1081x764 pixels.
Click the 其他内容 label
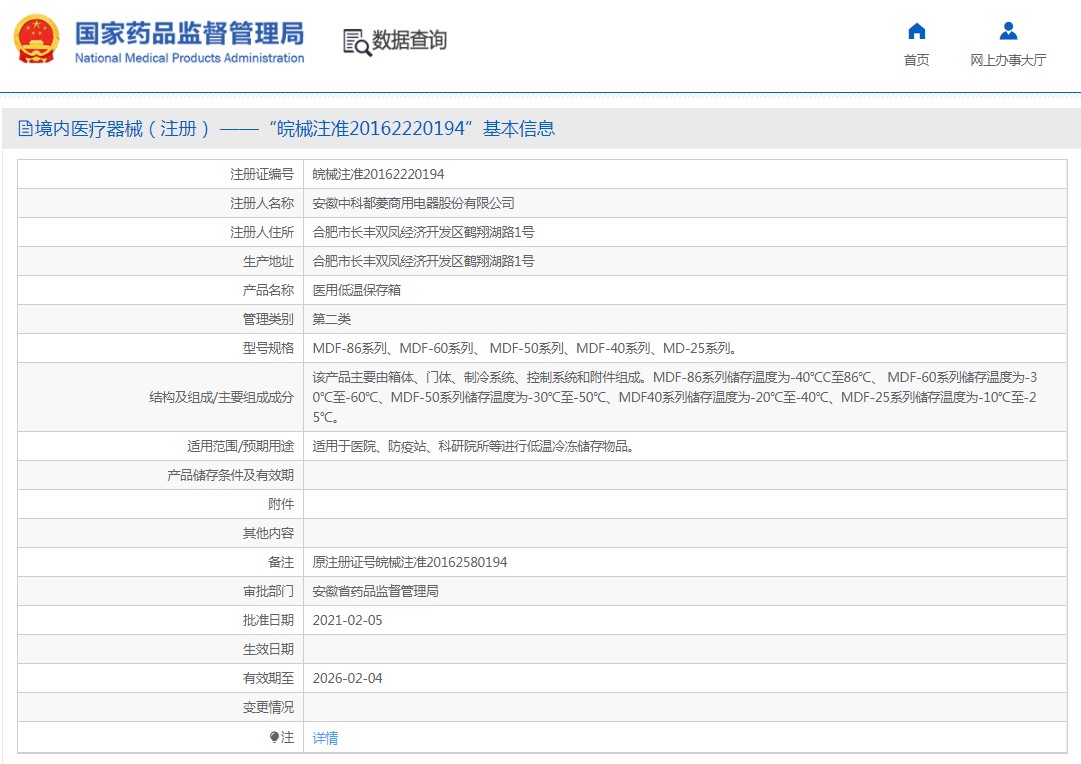coord(268,533)
